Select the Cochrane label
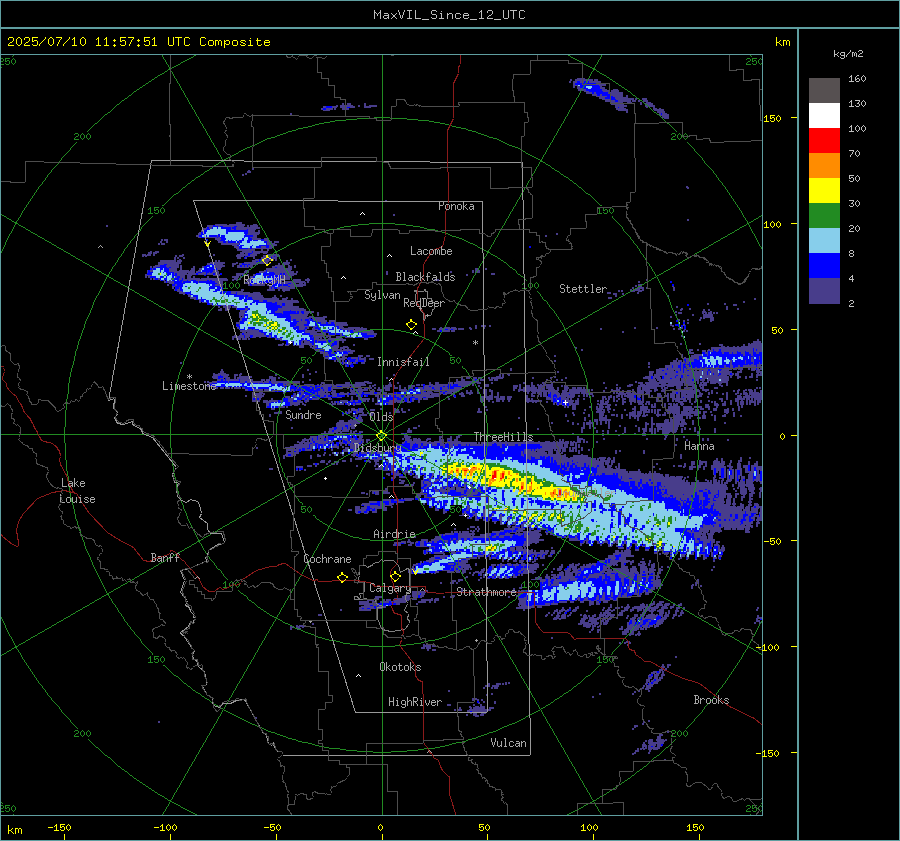 [327, 559]
